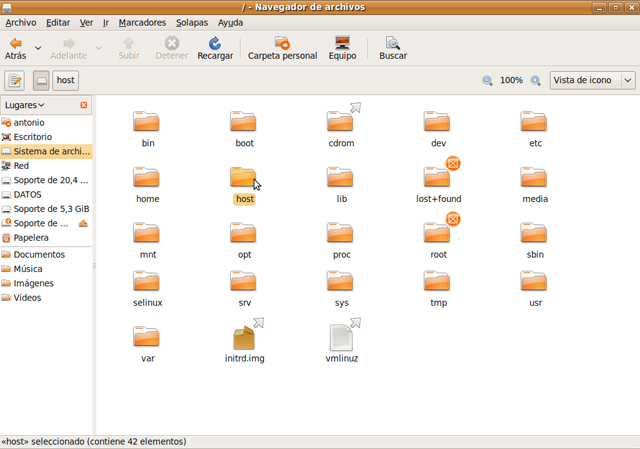Screen dimensions: 640x449
Task: Toggle text-based location entry with pencil button
Action: pos(15,81)
